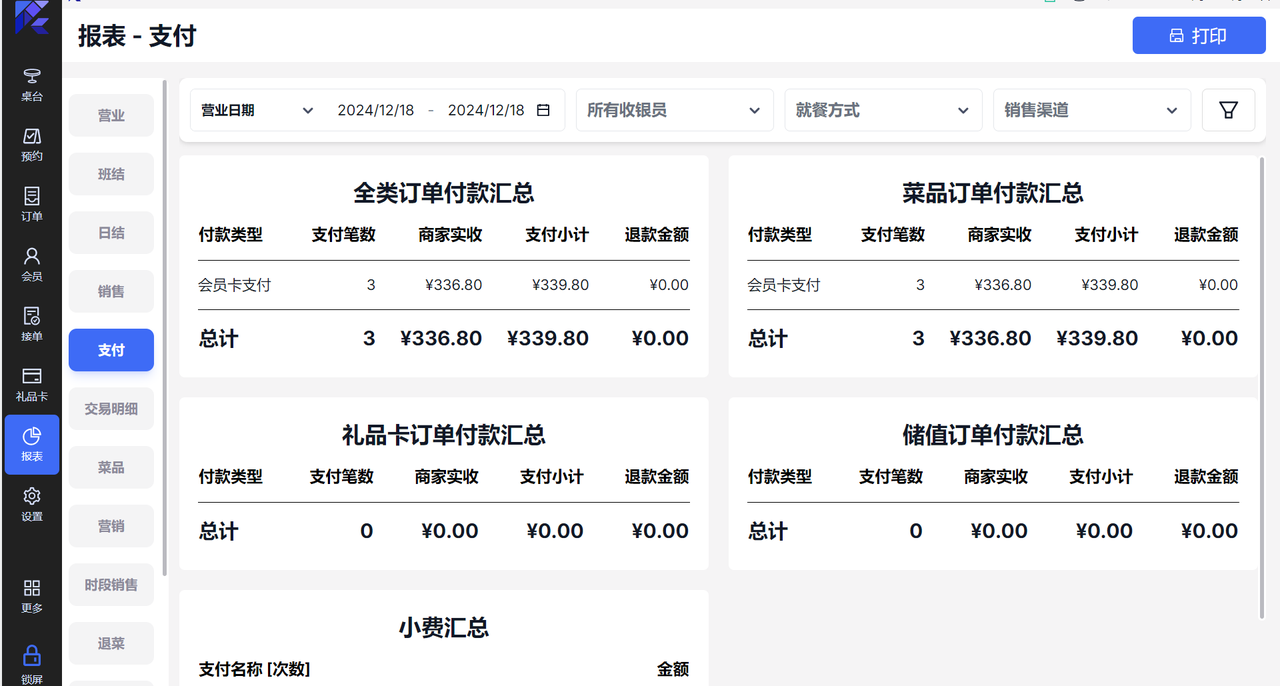This screenshot has height=686, width=1280.
Task: Click the 支付名称 [次数] column header
Action: click(x=254, y=669)
